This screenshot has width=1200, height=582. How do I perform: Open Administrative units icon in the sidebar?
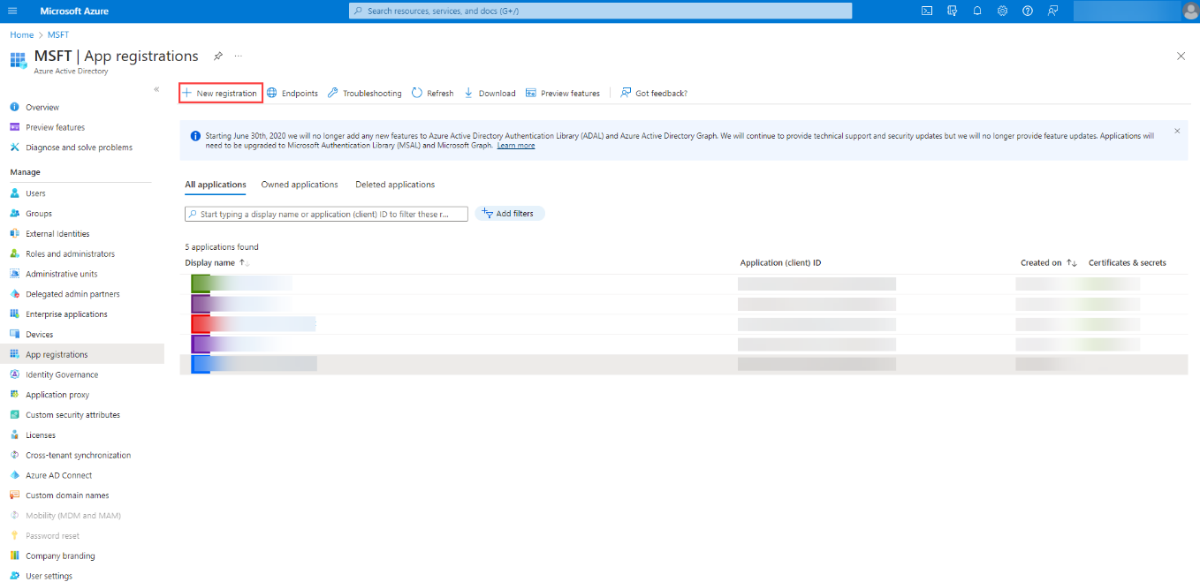15,274
